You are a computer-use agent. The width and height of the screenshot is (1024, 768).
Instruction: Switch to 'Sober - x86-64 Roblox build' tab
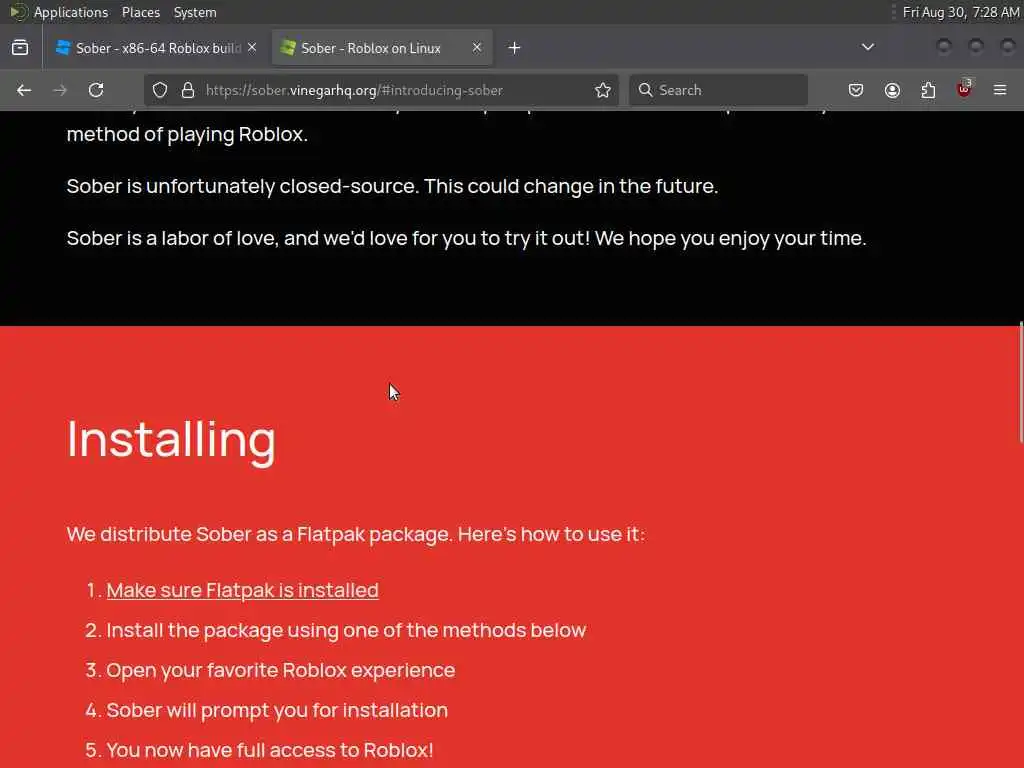click(x=157, y=48)
